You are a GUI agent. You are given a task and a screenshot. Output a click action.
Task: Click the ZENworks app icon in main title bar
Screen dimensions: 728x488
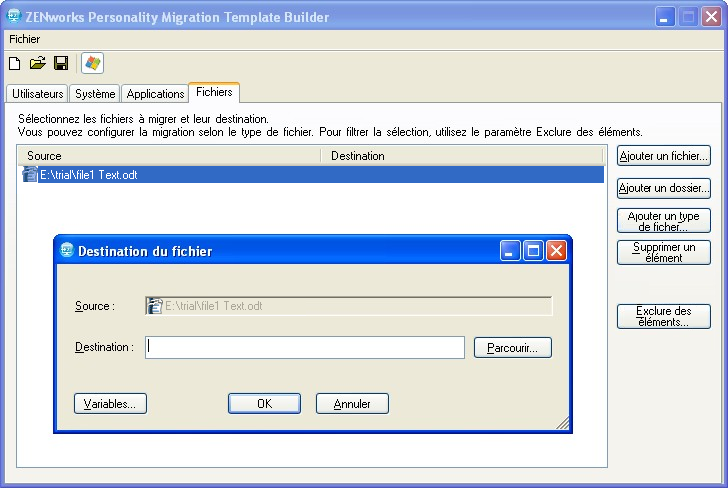14,16
